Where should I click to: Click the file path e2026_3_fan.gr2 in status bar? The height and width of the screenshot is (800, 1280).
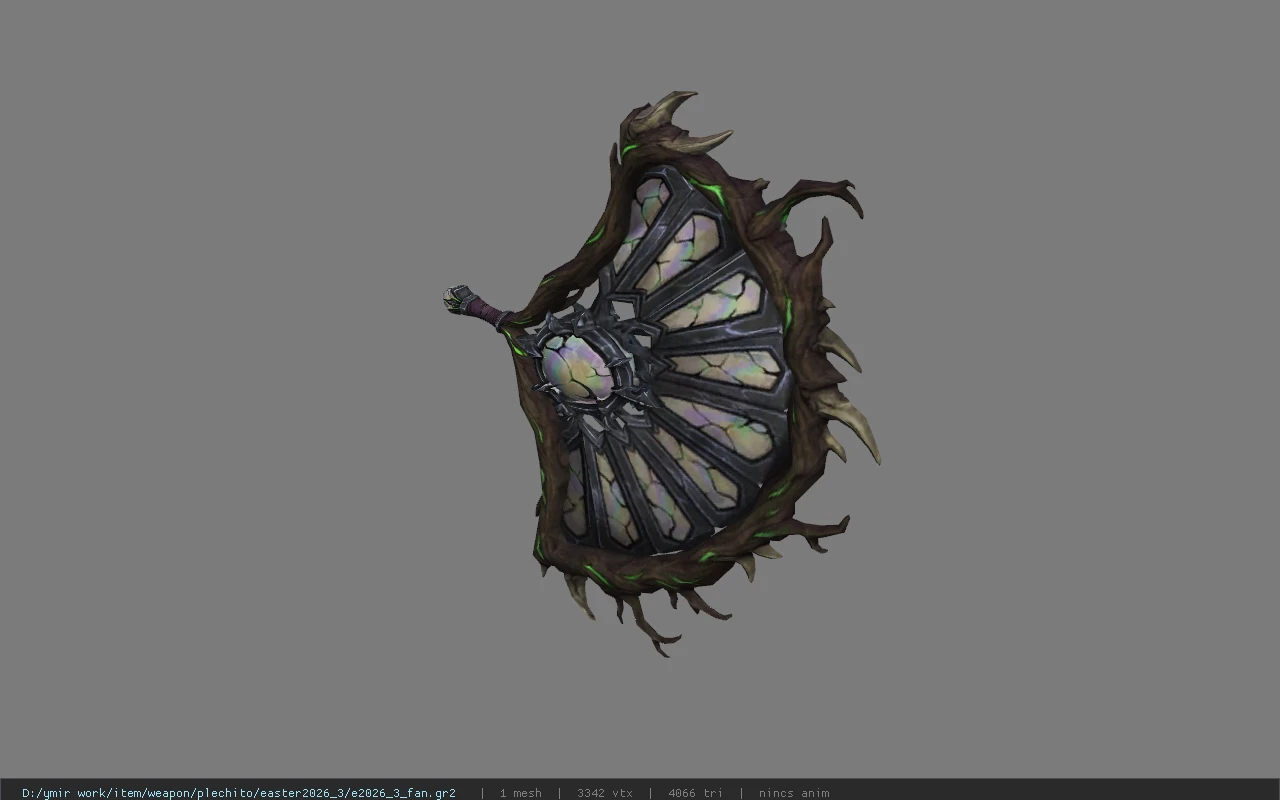tap(239, 793)
